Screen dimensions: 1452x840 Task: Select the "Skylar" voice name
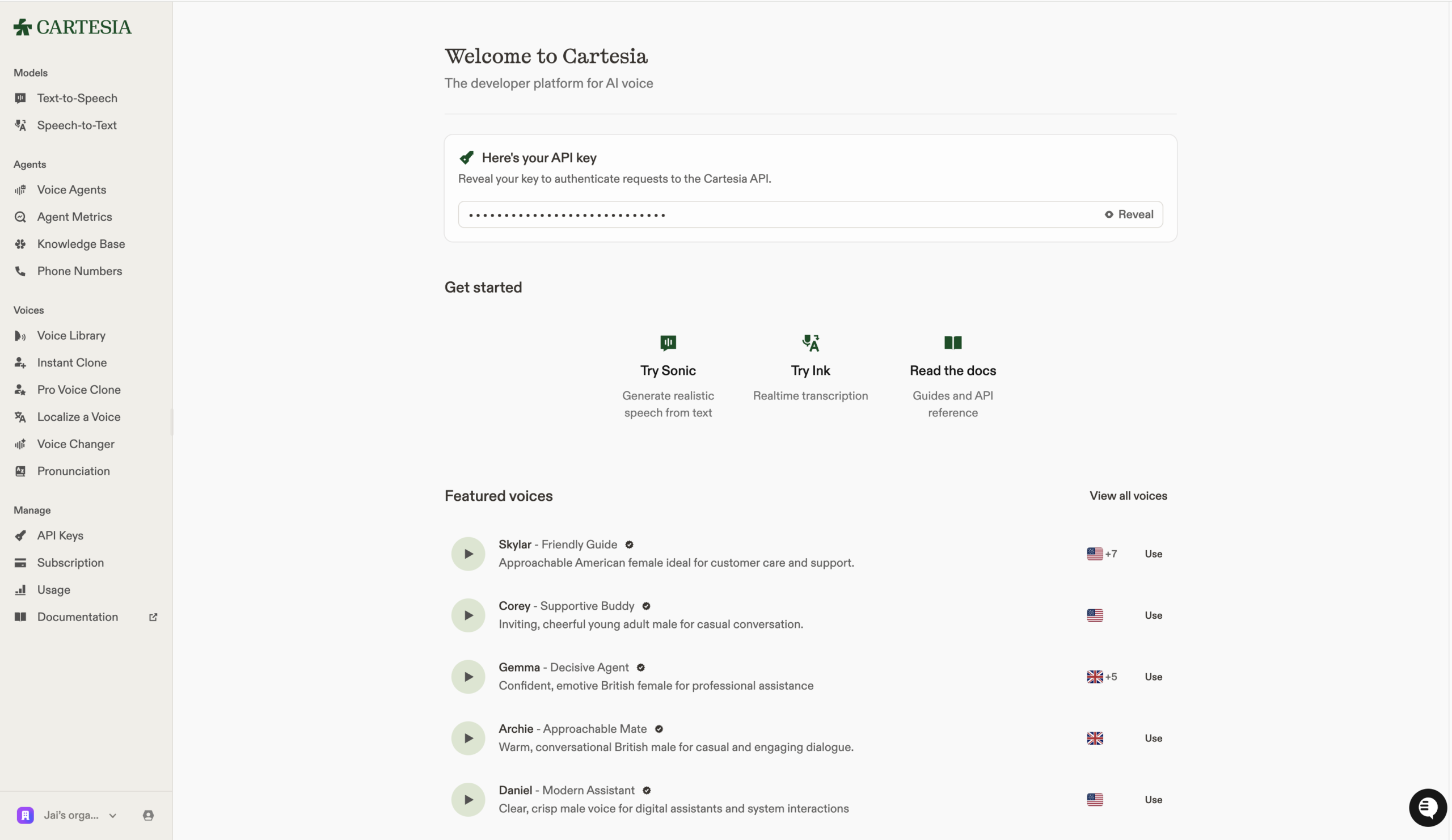(x=514, y=544)
